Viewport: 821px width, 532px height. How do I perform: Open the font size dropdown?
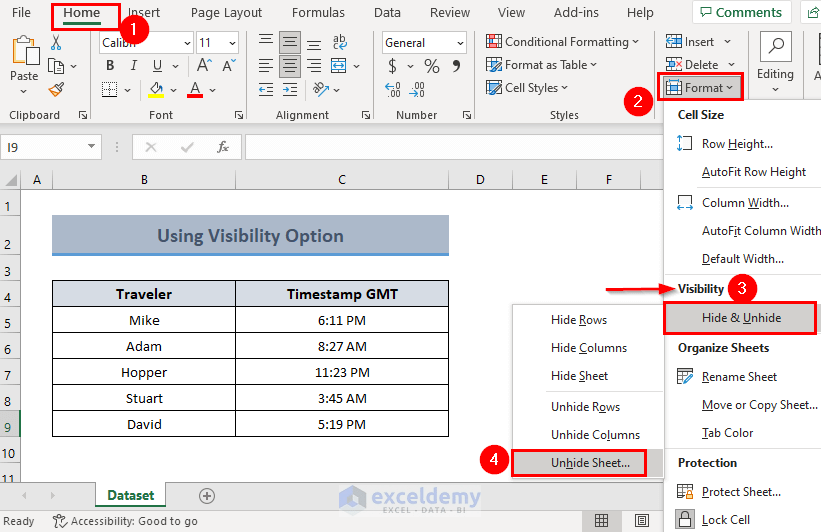(232, 43)
